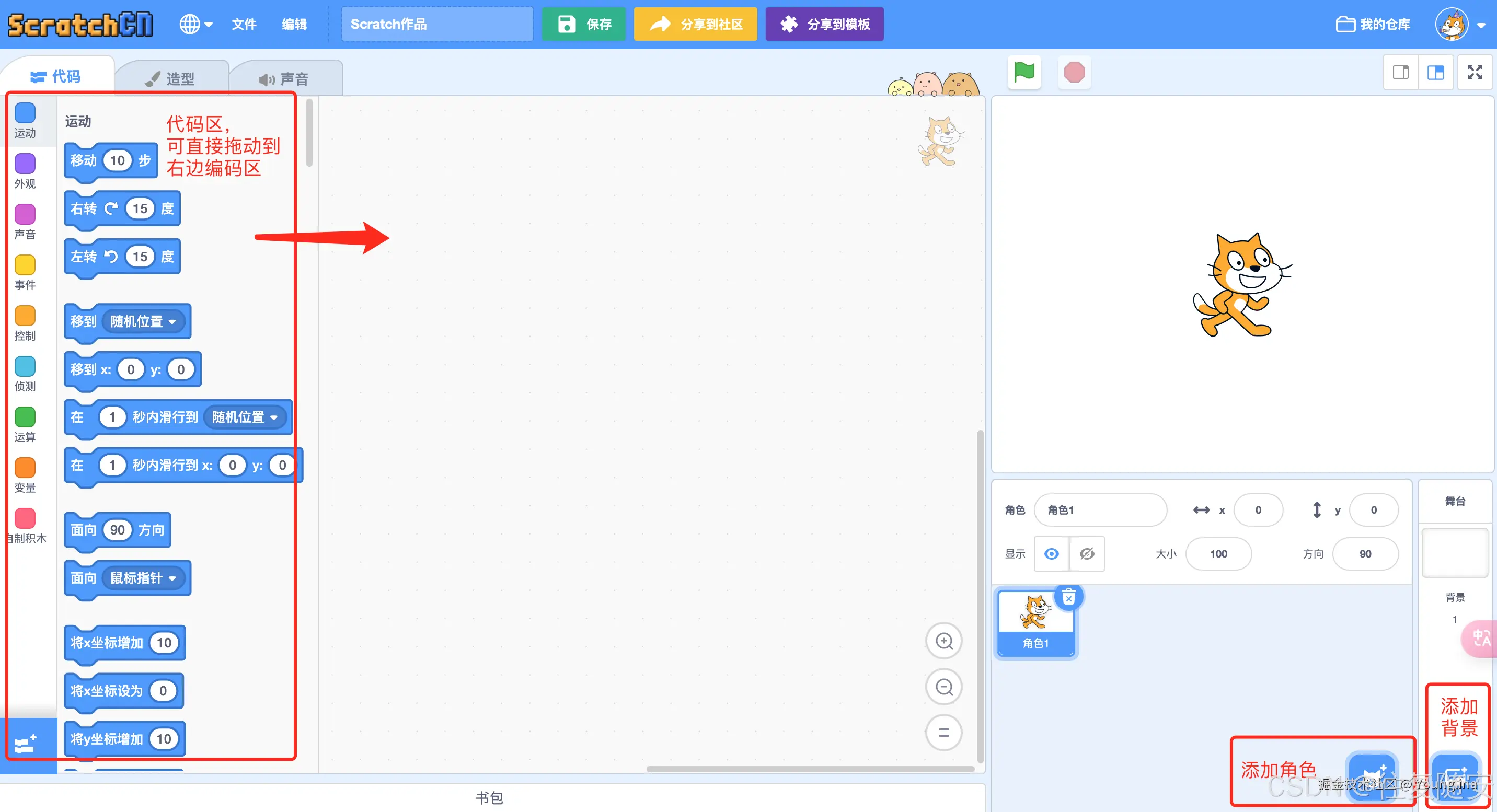Viewport: 1497px width, 812px height.
Task: Click the green flag to run
Action: click(1024, 73)
